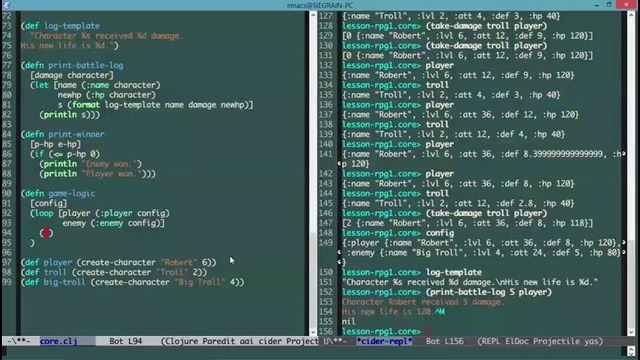Click REPL input cursor on line 156
Viewport: 640px width, 360px height.
pos(428,331)
